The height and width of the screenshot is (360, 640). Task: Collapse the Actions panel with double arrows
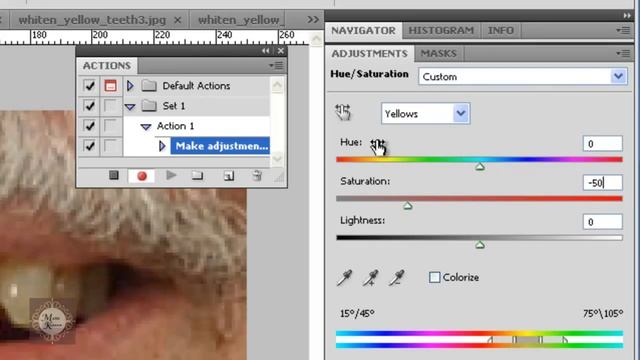266,51
